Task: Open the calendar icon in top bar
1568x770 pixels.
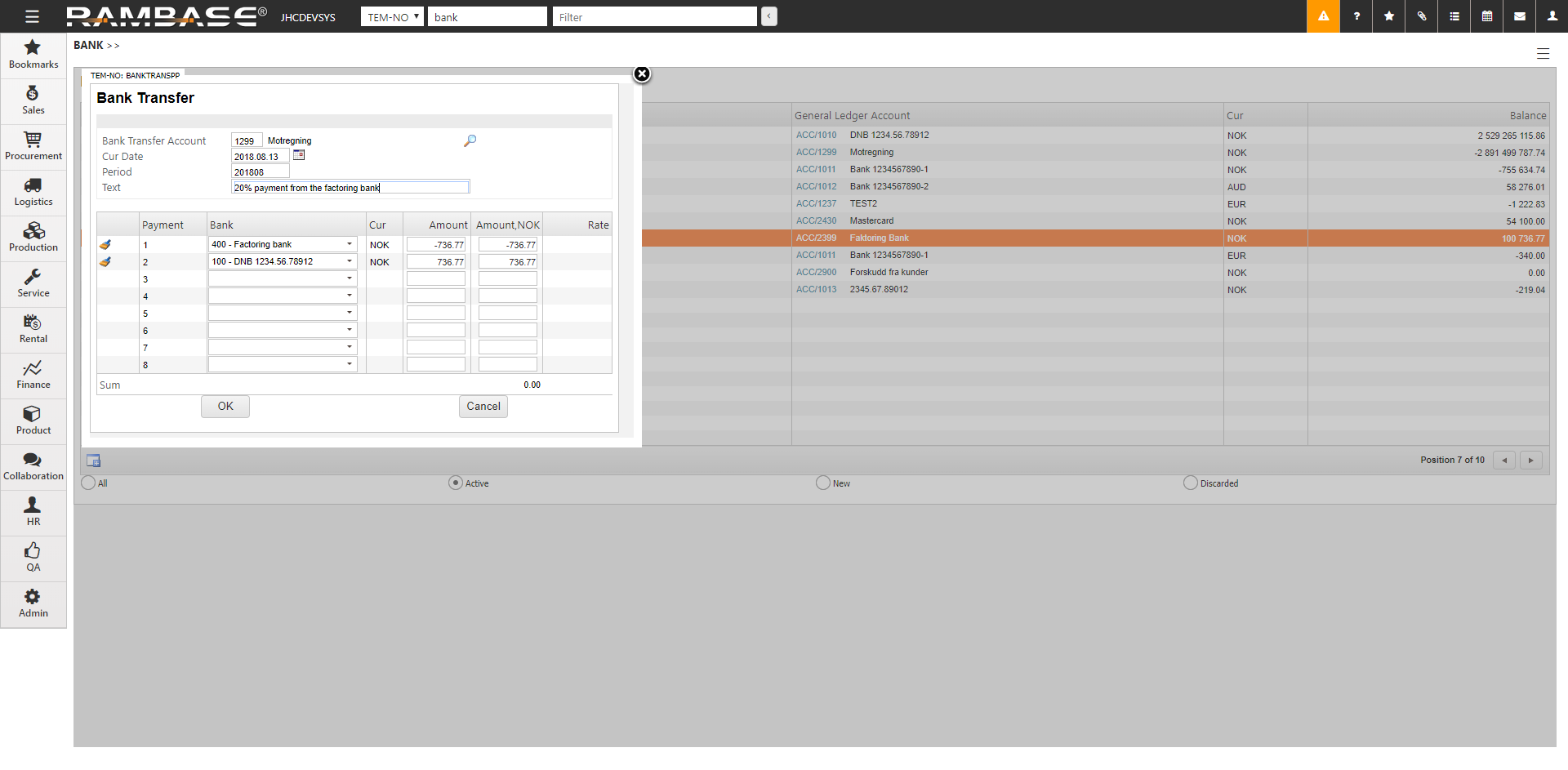Action: click(1486, 16)
